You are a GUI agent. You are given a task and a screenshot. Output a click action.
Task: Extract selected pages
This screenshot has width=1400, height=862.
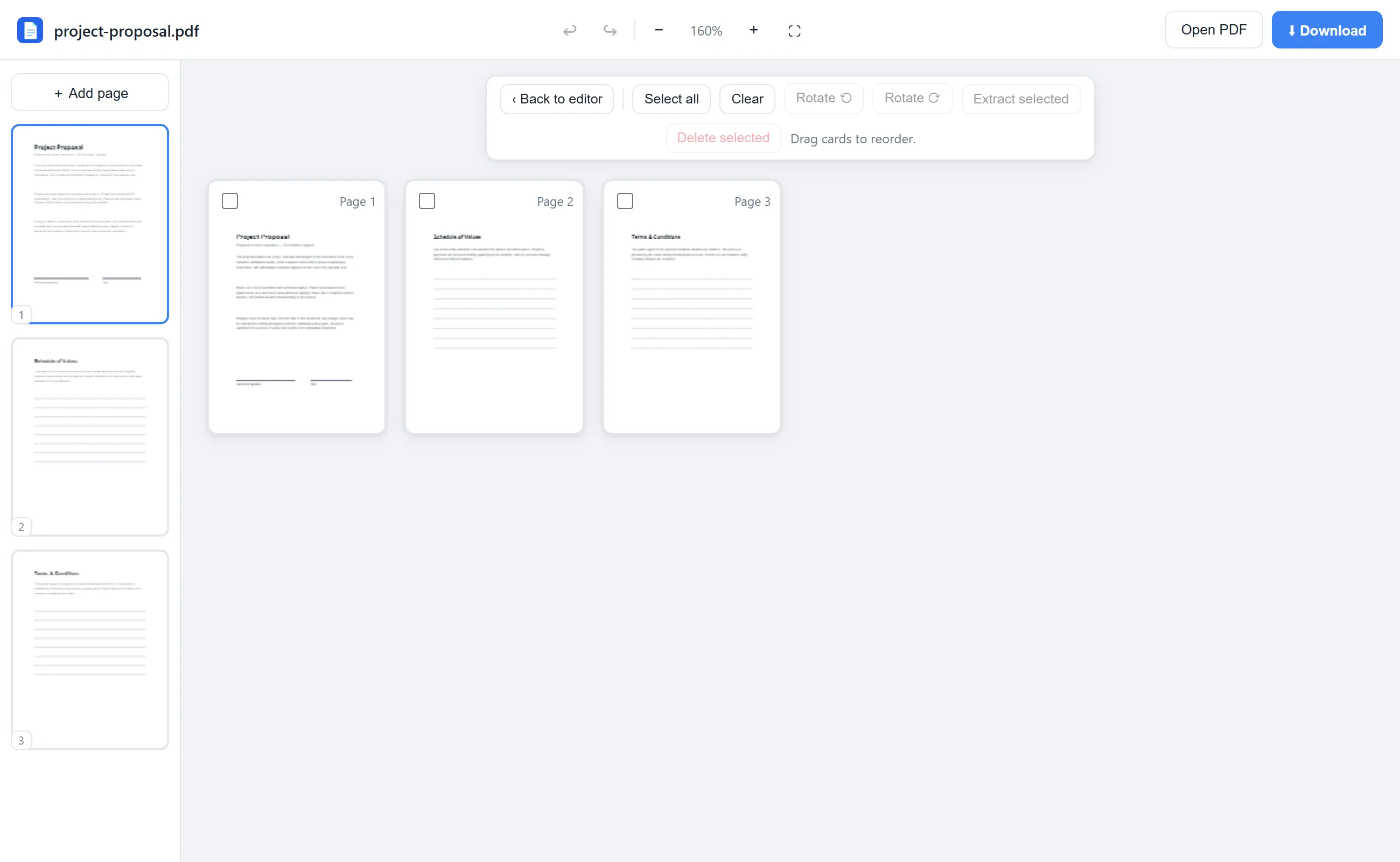1020,99
